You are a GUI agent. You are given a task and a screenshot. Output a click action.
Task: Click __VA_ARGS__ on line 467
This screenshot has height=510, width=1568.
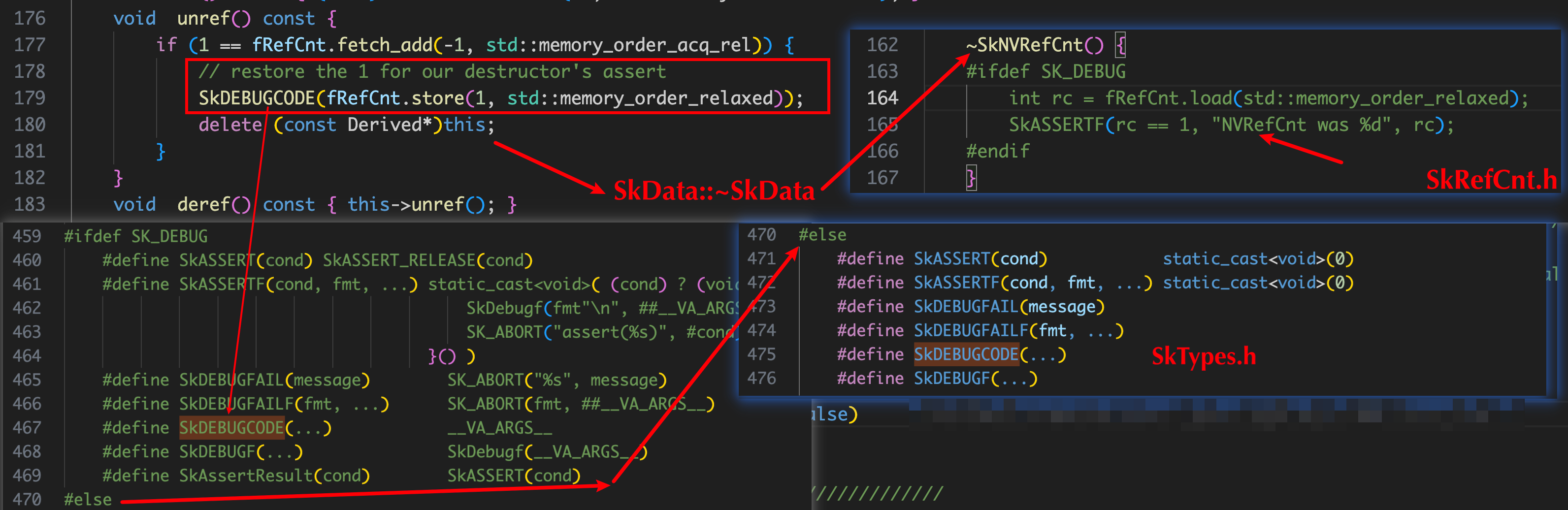click(500, 428)
